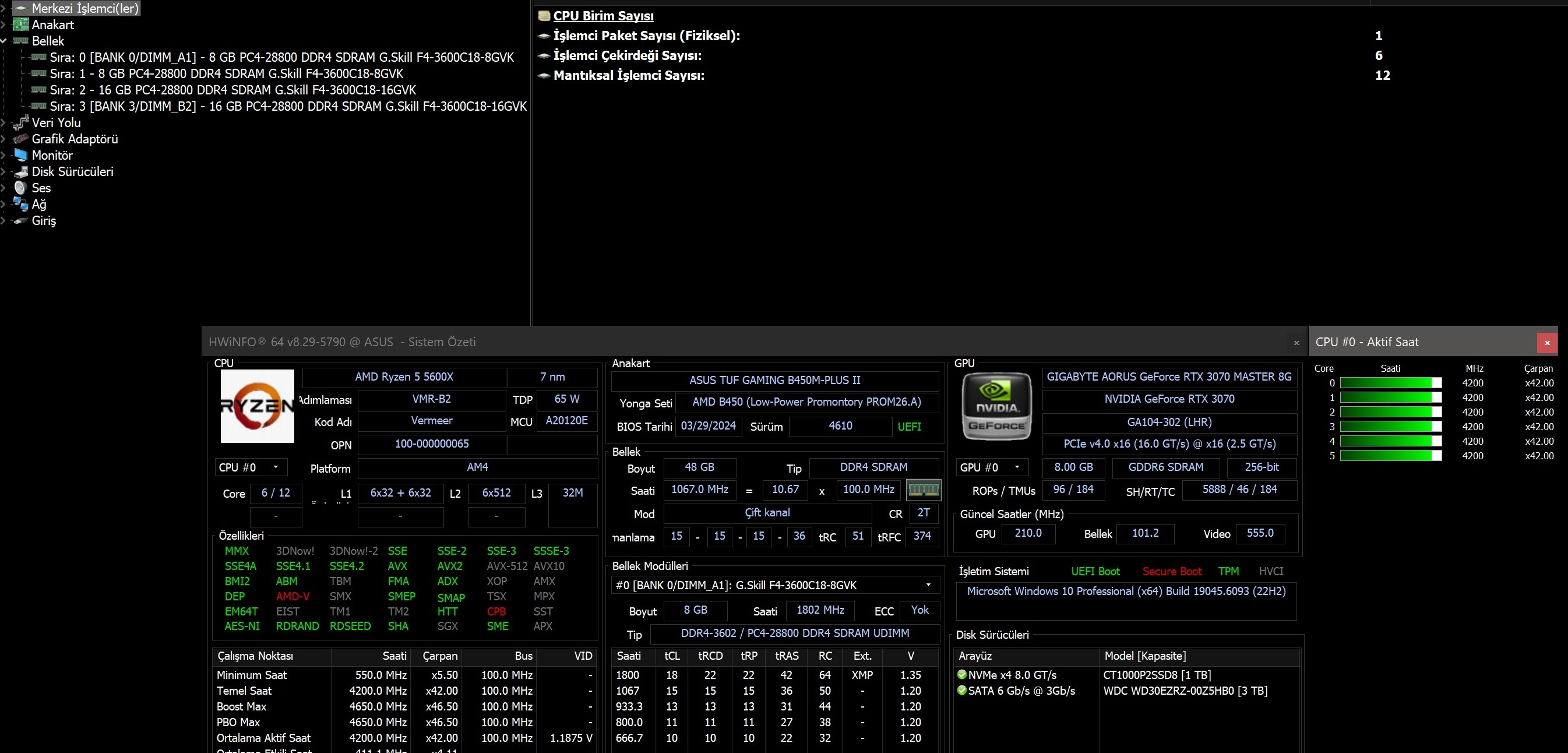Click the Windows 10 Professional OS text

pos(1126,591)
